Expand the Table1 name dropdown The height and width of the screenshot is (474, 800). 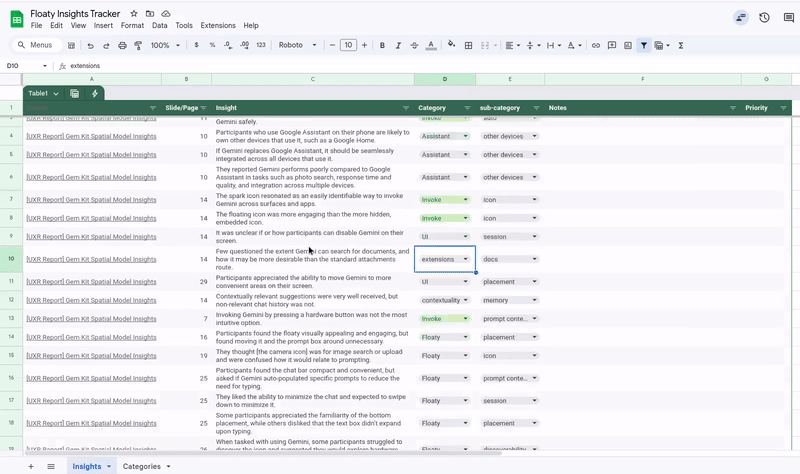pos(56,93)
